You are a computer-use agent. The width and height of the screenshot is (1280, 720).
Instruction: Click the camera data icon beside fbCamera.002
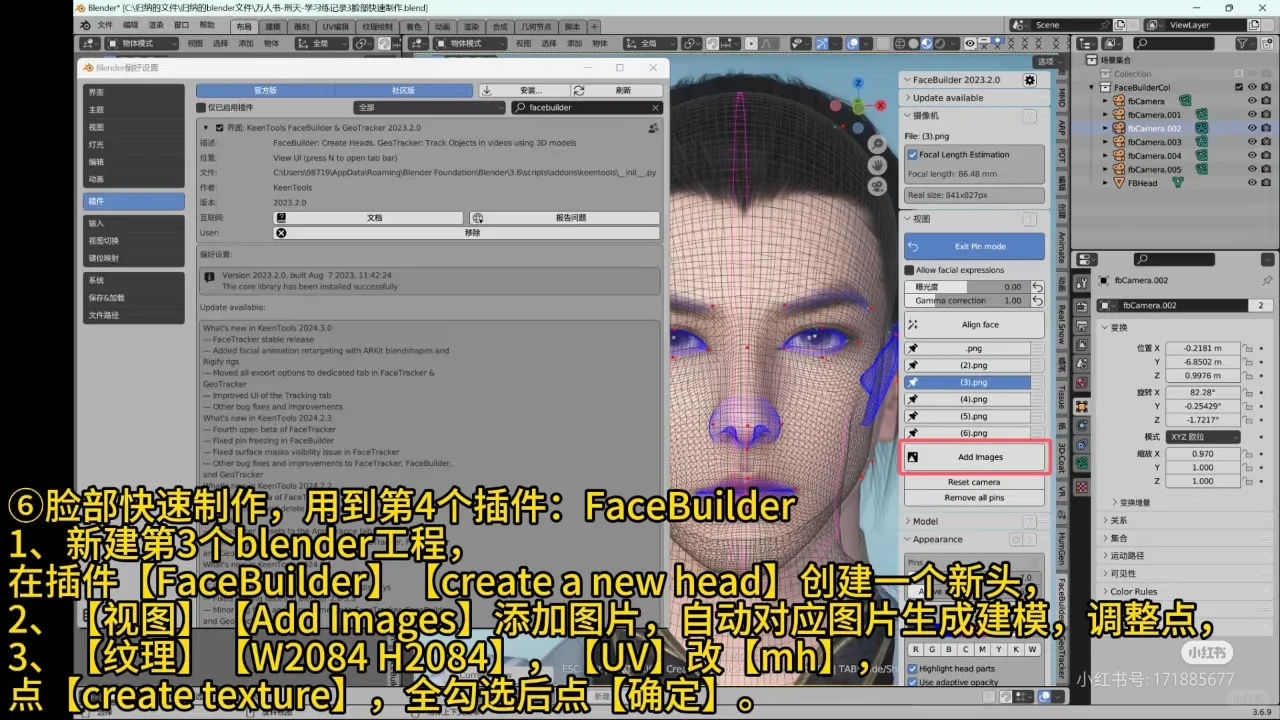tap(1201, 128)
